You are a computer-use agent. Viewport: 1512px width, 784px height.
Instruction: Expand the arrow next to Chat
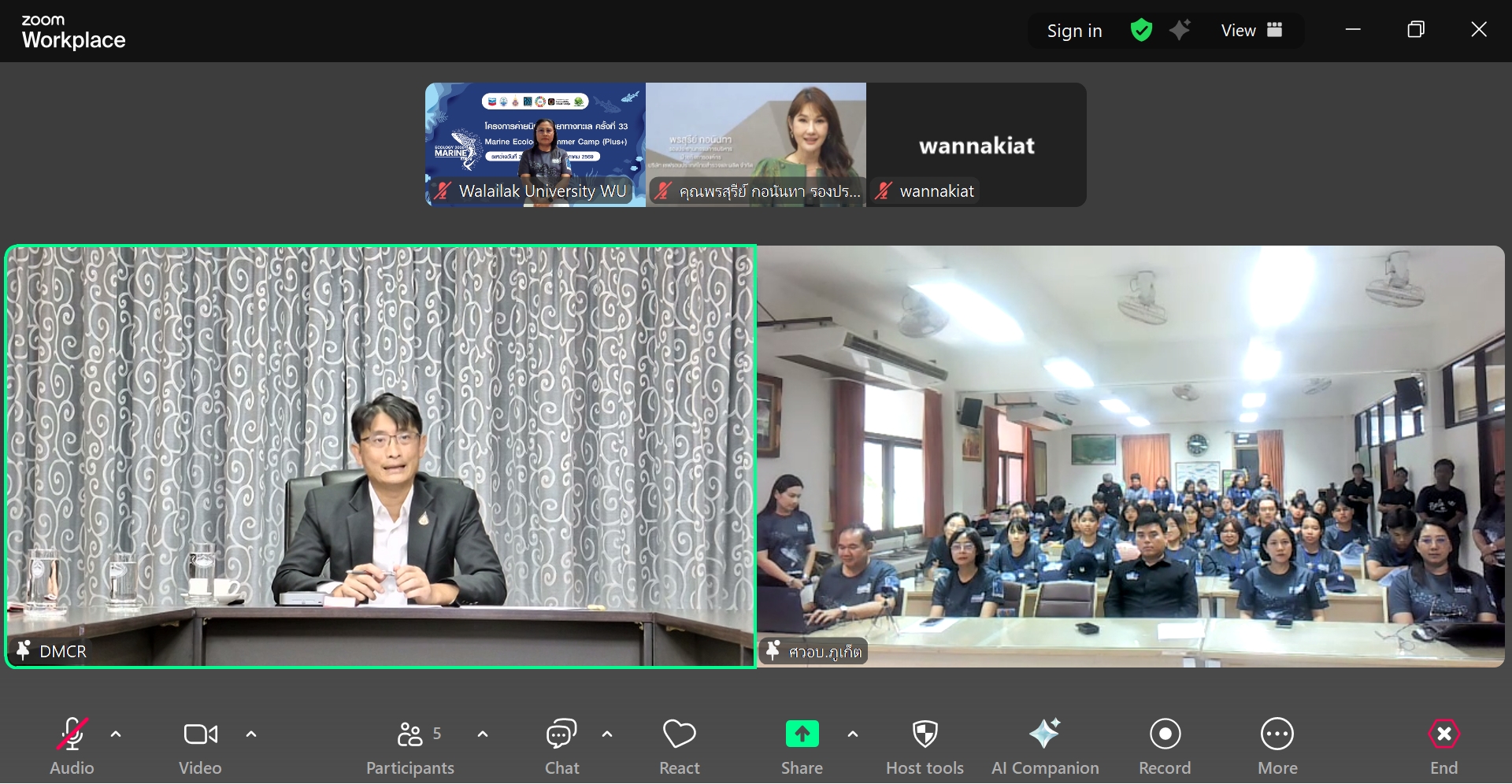coord(607,734)
